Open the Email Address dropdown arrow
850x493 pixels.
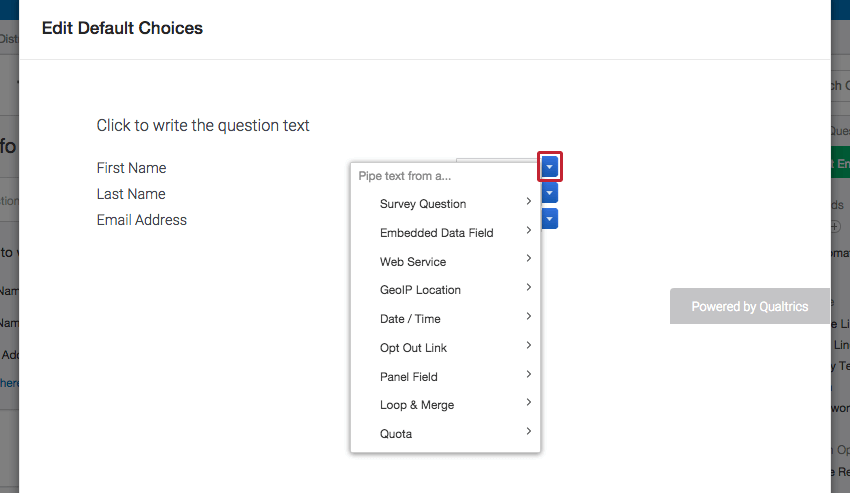point(550,218)
